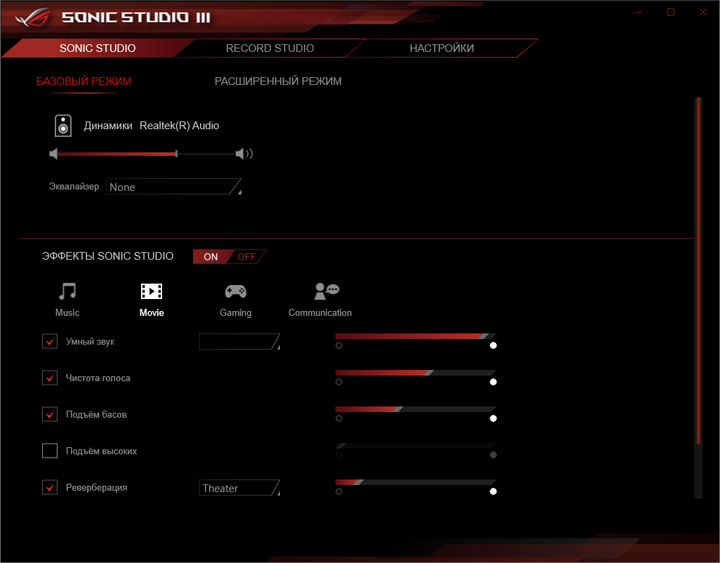The height and width of the screenshot is (563, 720).
Task: Set Чистота голоса to maximum with white dot
Action: point(493,382)
